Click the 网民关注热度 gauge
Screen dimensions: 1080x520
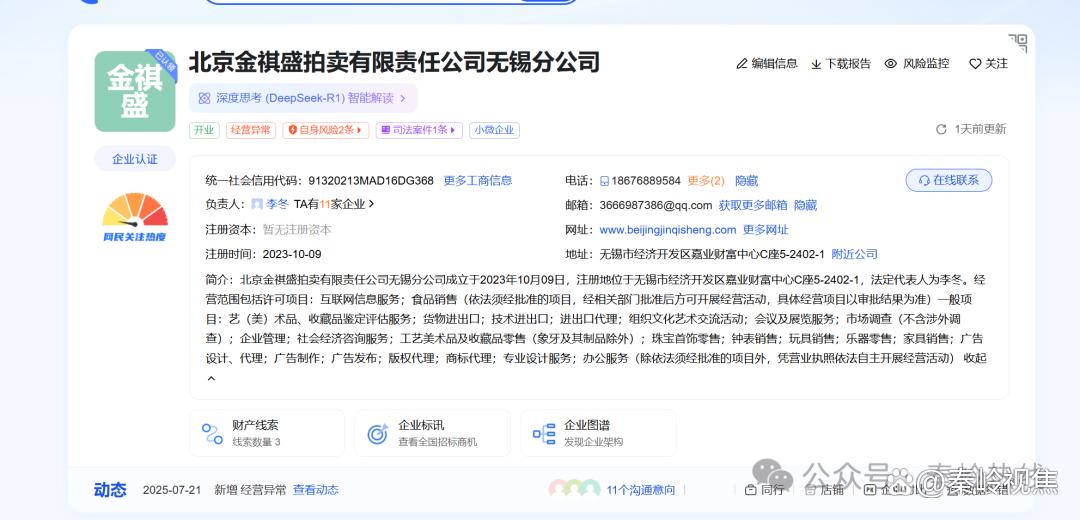(x=135, y=217)
